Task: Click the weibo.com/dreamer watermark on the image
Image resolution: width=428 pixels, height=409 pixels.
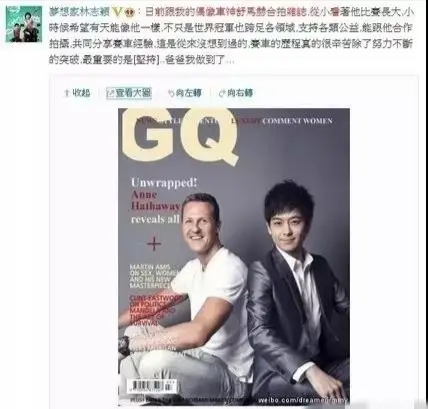Action: click(303, 400)
